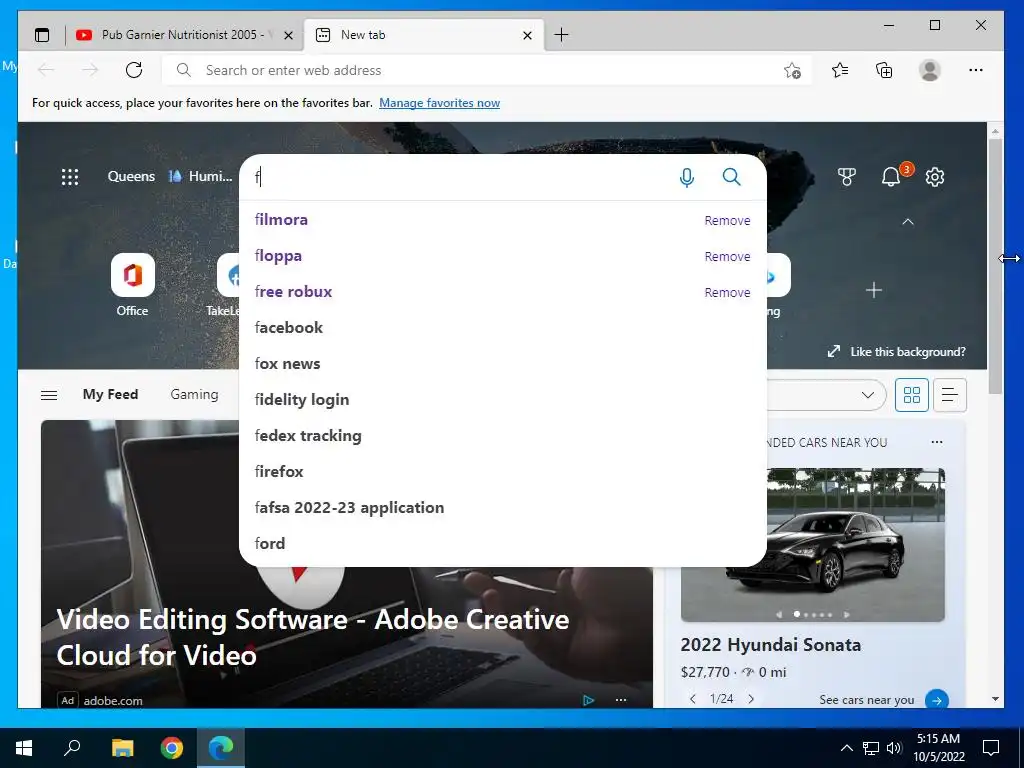
Task: Click Like this background link
Action: [896, 352]
